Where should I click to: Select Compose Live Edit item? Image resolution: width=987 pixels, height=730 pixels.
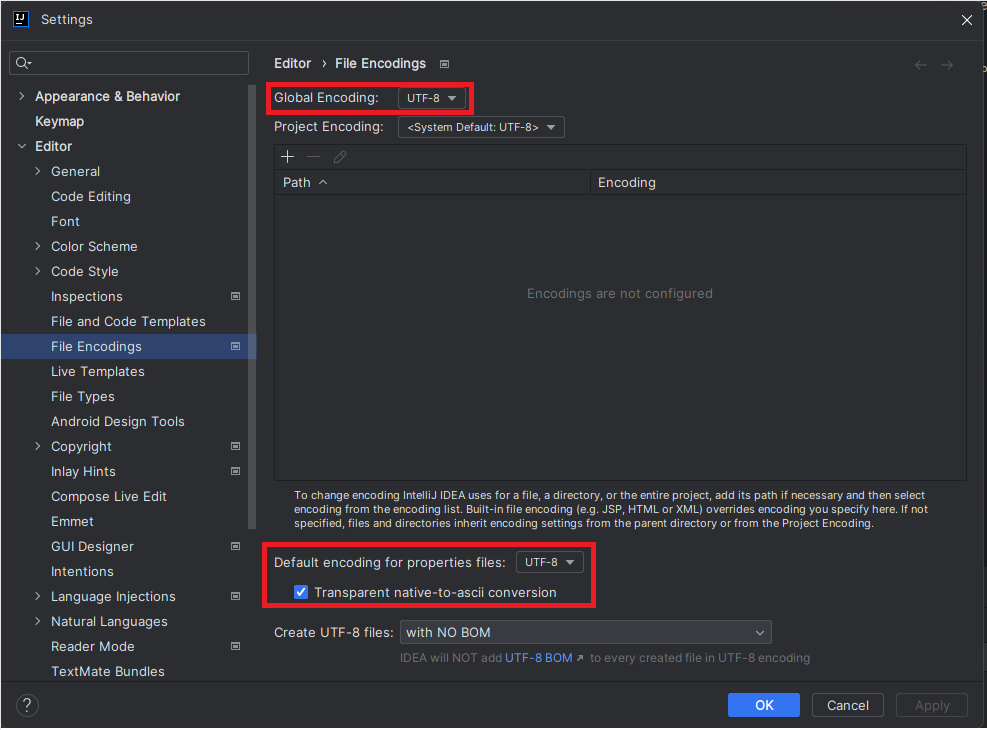click(x=109, y=497)
